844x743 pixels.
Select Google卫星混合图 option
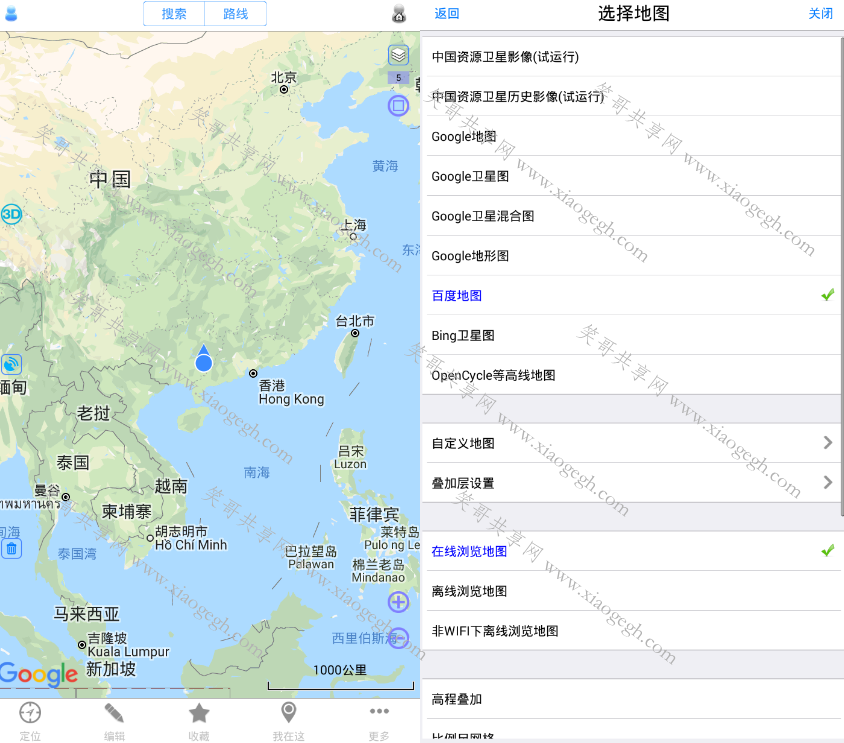tap(631, 216)
